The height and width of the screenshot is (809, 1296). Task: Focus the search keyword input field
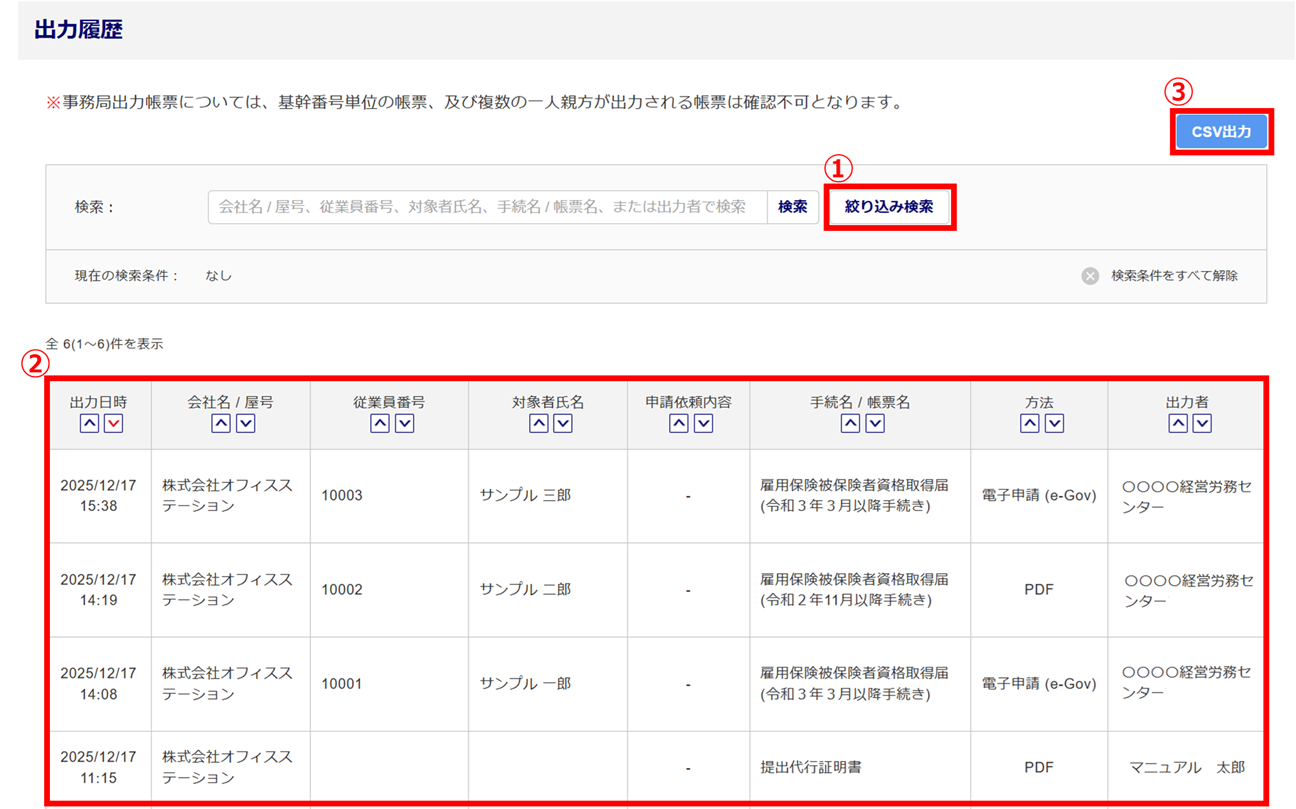coord(487,207)
